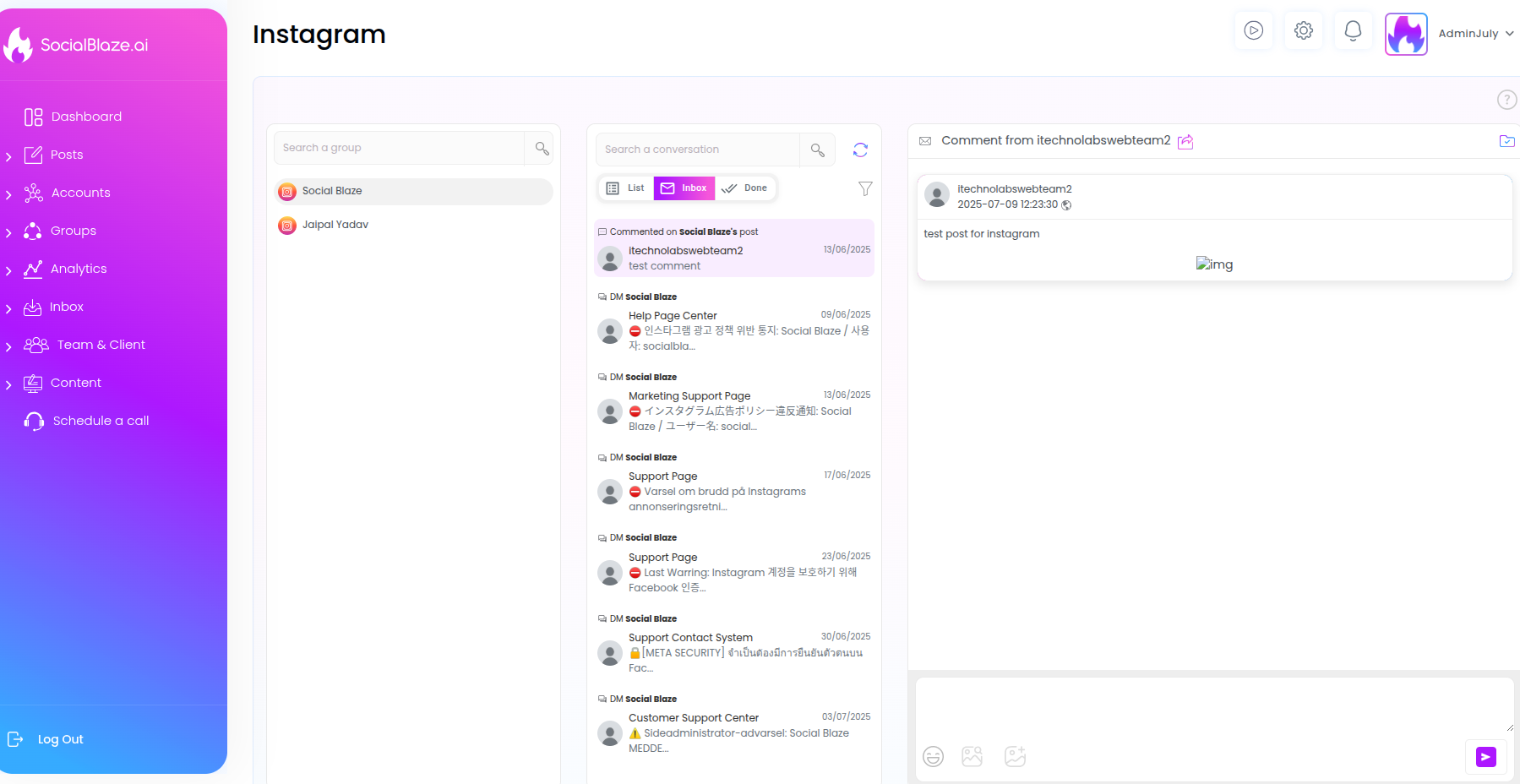Open the AdminJuly account dropdown
The height and width of the screenshot is (784, 1520).
[x=1476, y=34]
